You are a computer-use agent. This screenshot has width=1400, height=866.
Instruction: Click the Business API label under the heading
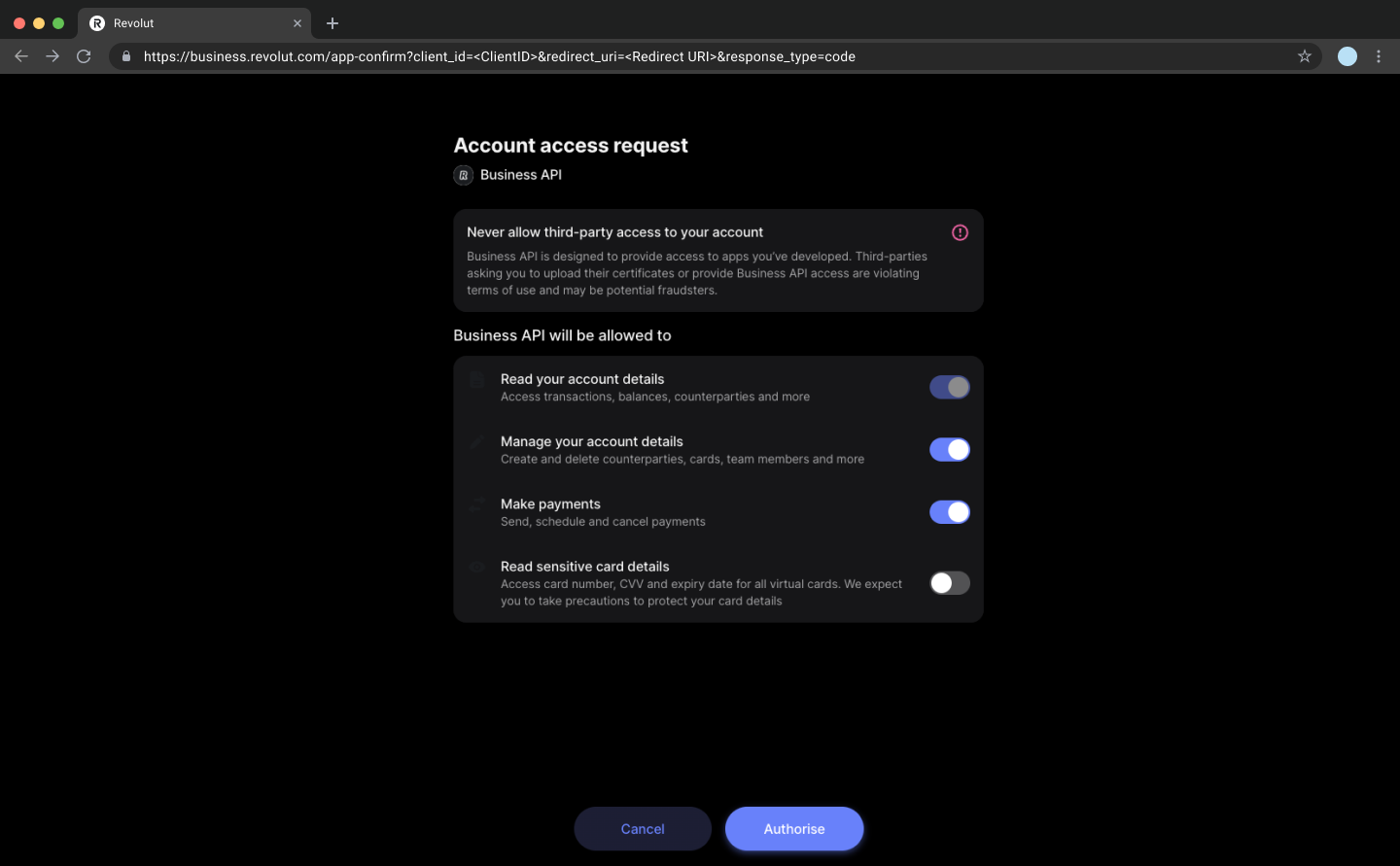pos(521,175)
